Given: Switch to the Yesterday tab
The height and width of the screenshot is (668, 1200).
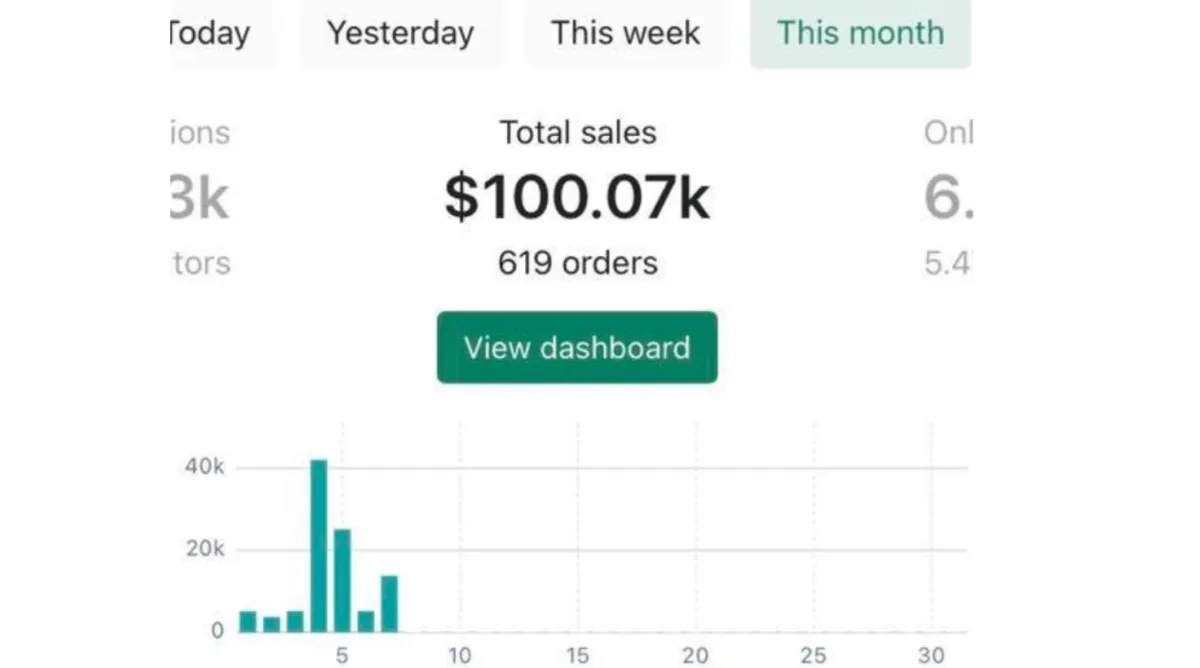Looking at the screenshot, I should click(x=400, y=34).
